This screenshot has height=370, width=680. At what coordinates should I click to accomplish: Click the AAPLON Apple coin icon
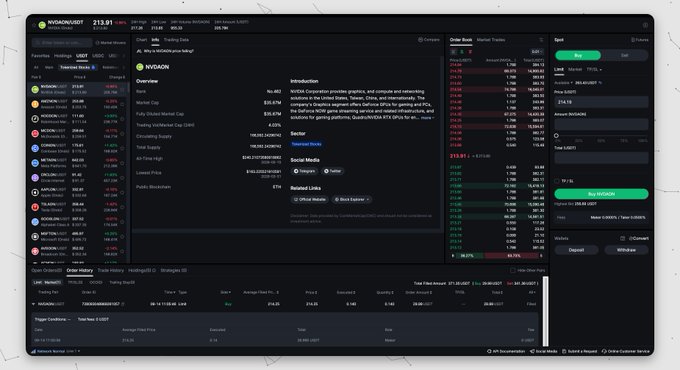35,192
